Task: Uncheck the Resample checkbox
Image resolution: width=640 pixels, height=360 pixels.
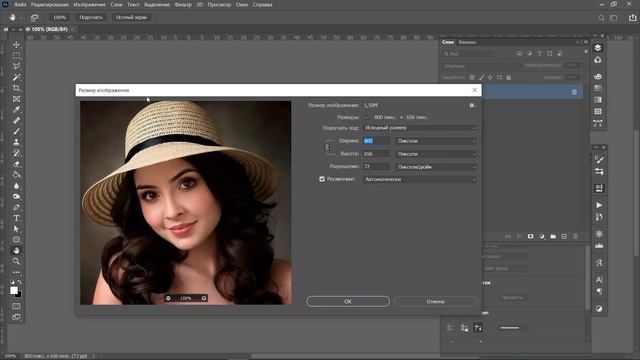Action: [x=322, y=179]
